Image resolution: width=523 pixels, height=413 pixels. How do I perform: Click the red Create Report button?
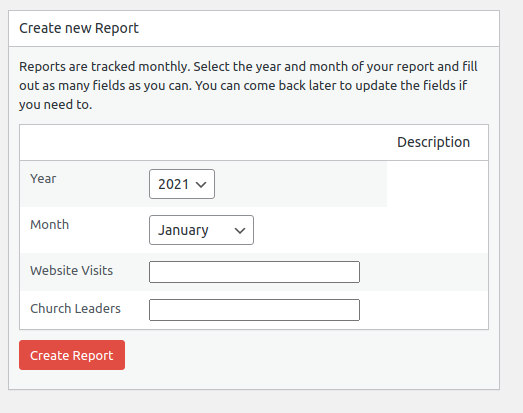[x=72, y=355]
